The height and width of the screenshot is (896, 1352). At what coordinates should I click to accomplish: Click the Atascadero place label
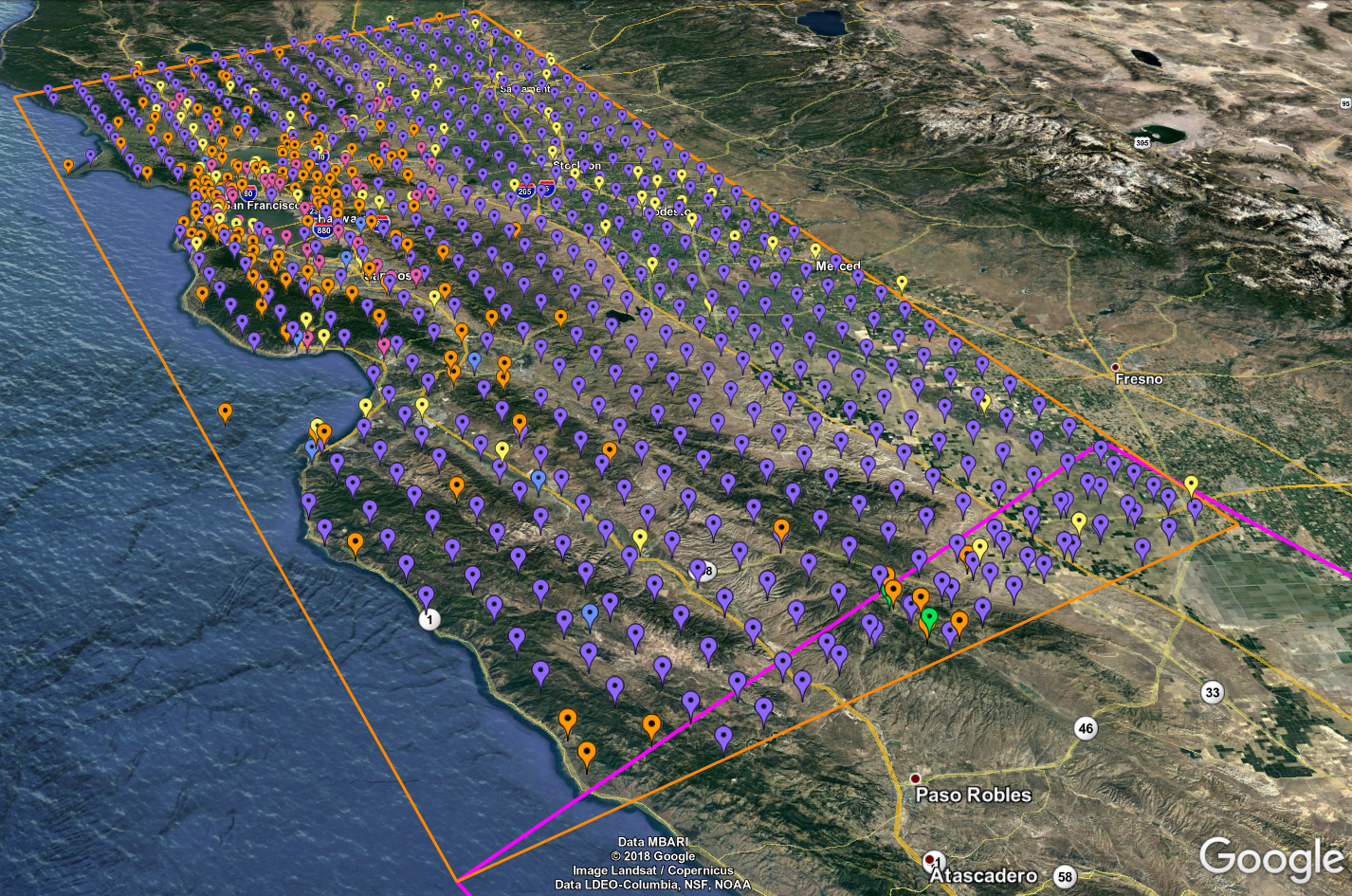pyautogui.click(x=983, y=875)
